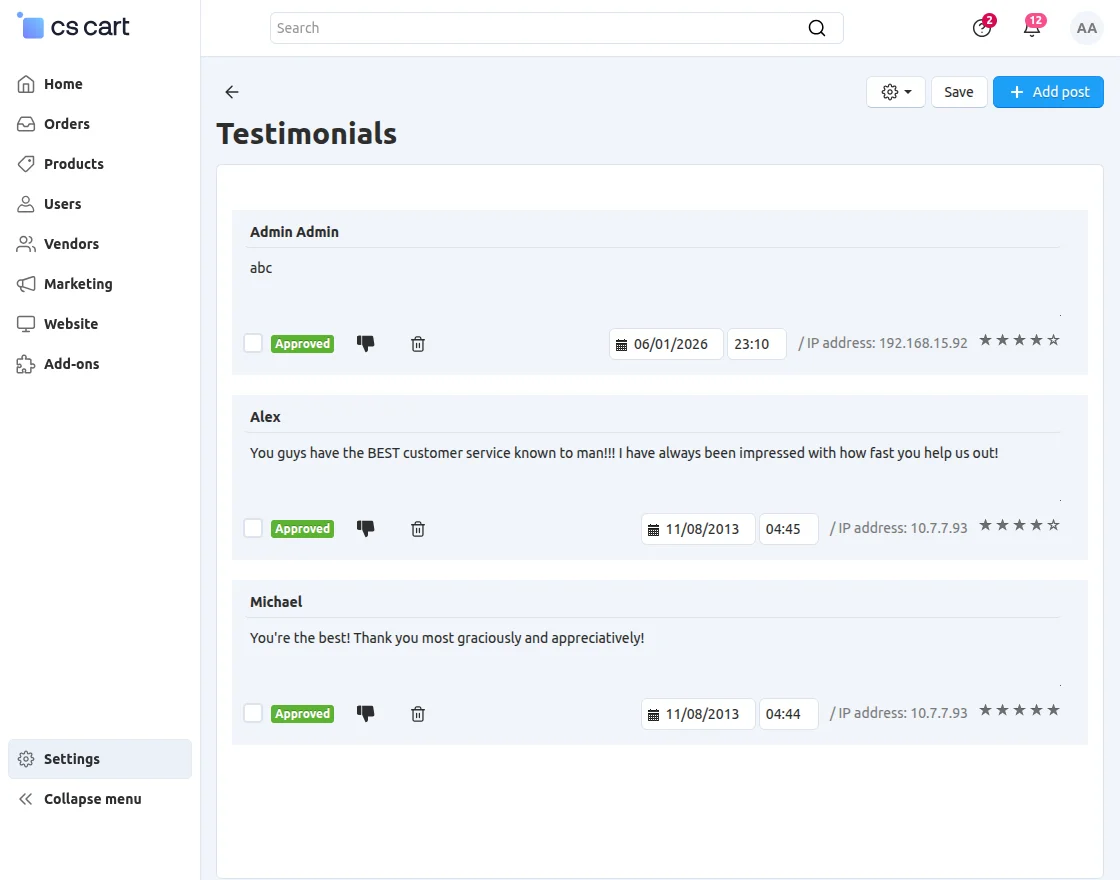Select Alex's testimonial checkbox

(253, 529)
